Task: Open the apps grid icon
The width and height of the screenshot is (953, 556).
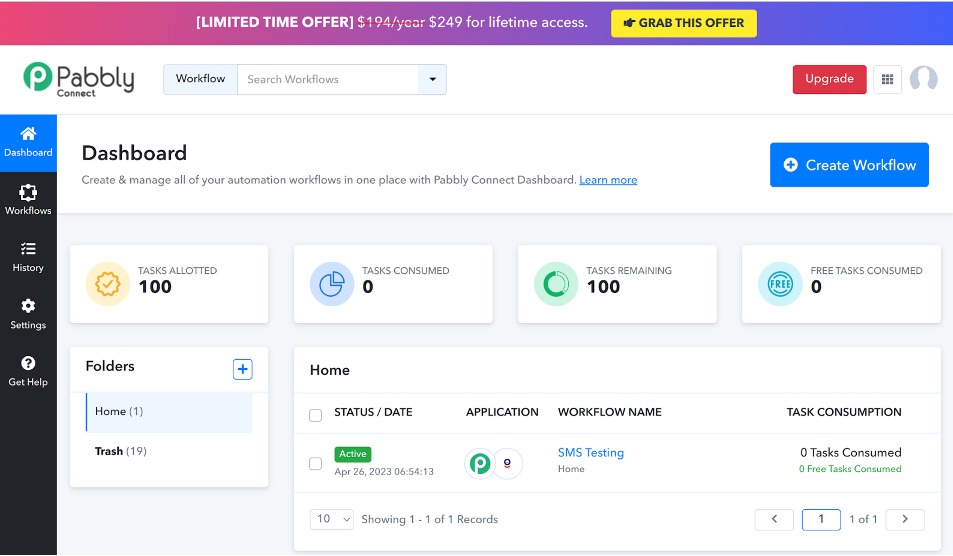Action: (x=887, y=79)
